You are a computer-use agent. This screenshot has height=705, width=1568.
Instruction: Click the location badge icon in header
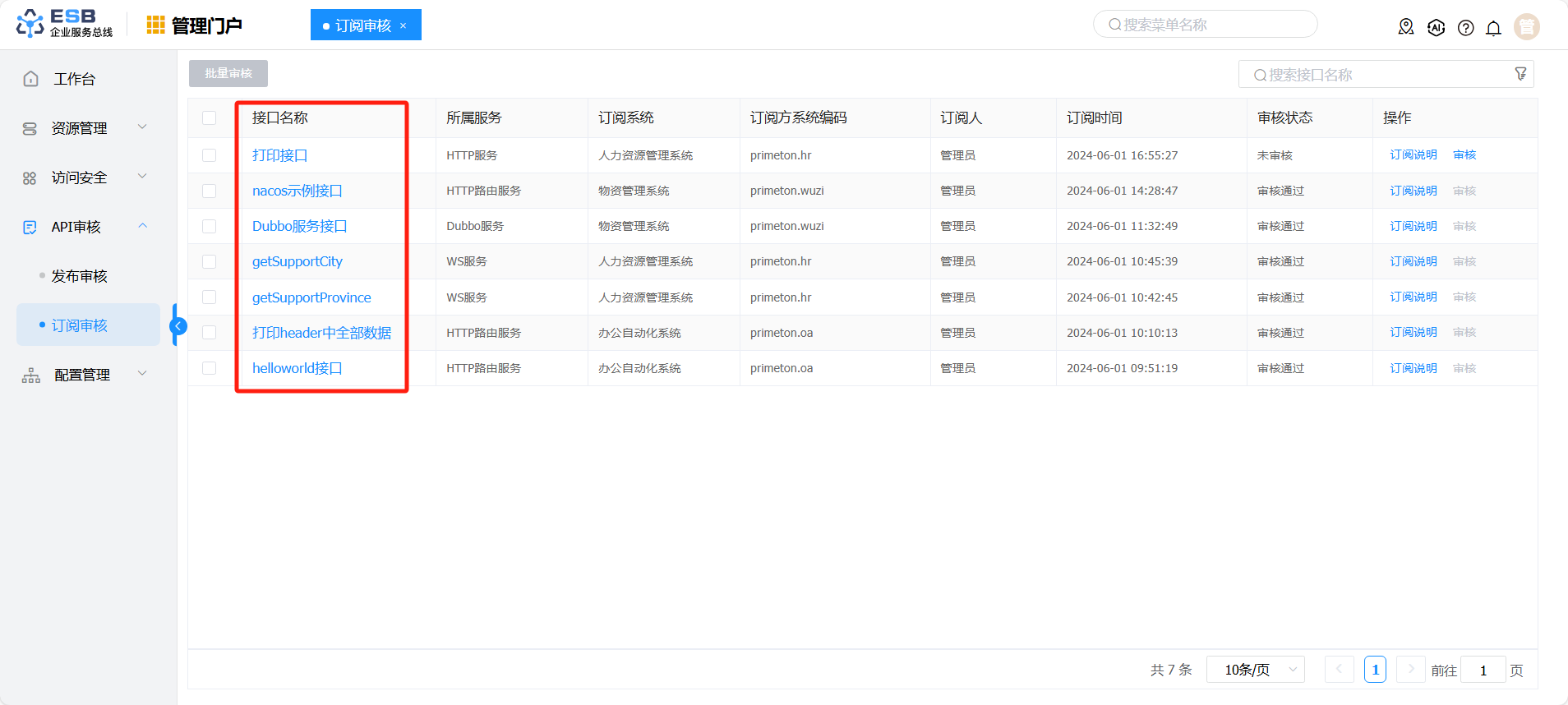(1406, 27)
